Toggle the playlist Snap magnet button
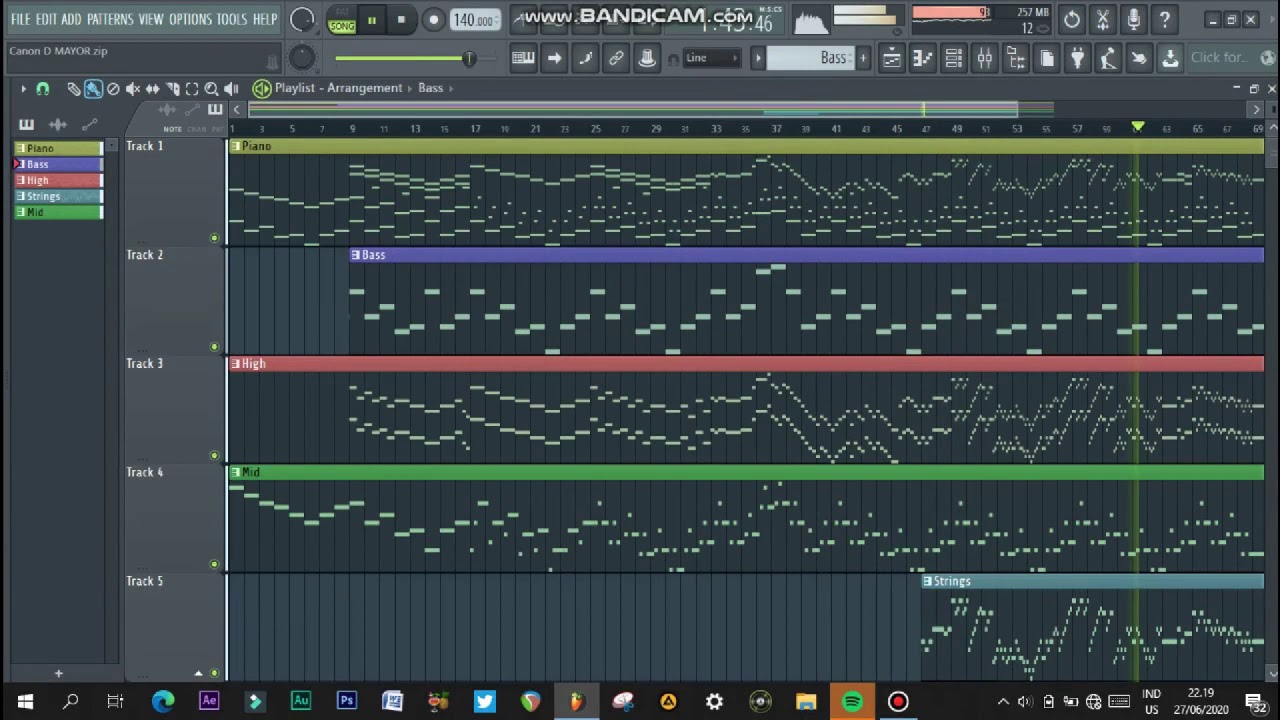Viewport: 1280px width, 720px height. (x=42, y=89)
